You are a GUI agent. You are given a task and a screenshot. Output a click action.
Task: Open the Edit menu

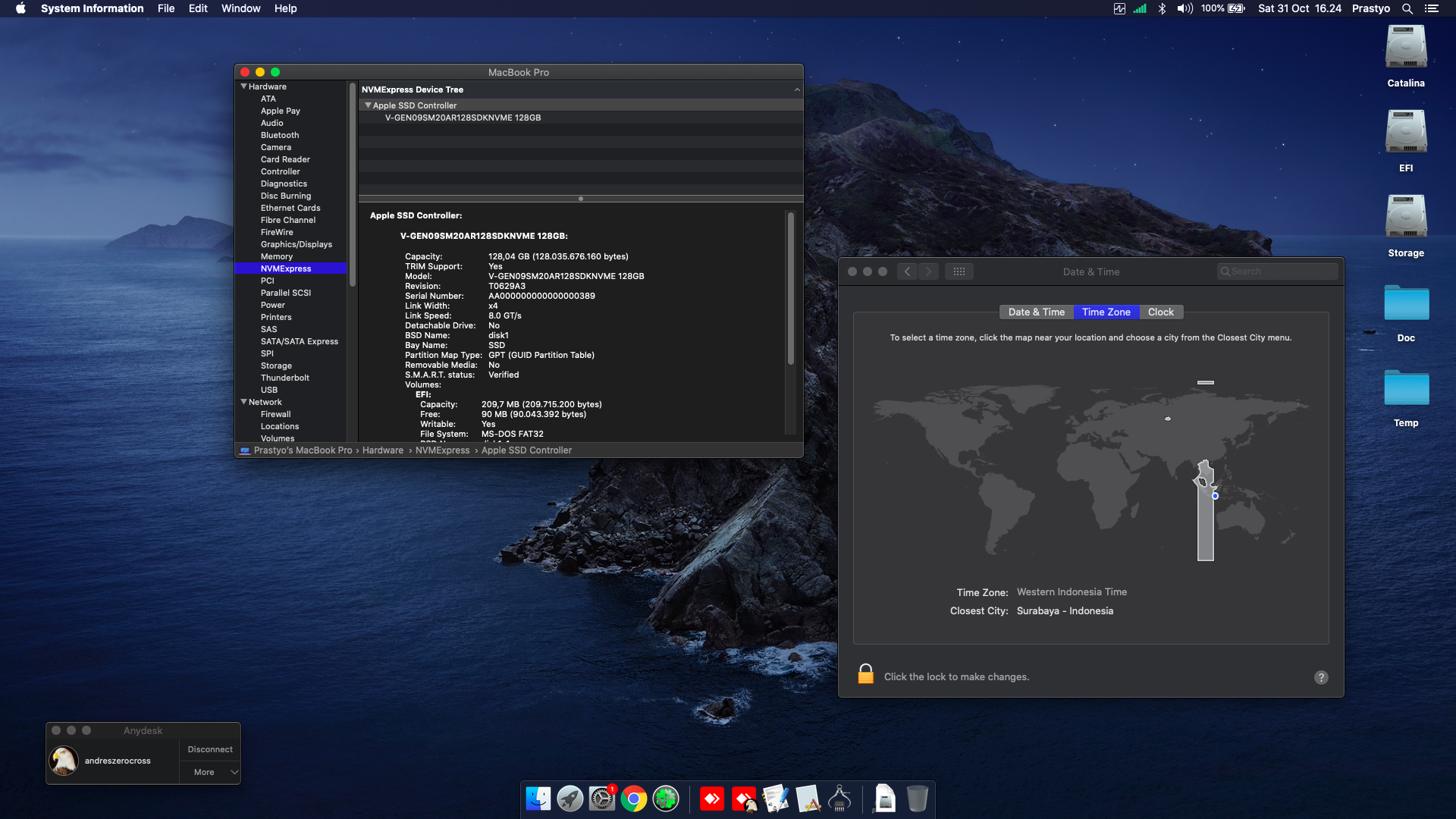[x=198, y=8]
